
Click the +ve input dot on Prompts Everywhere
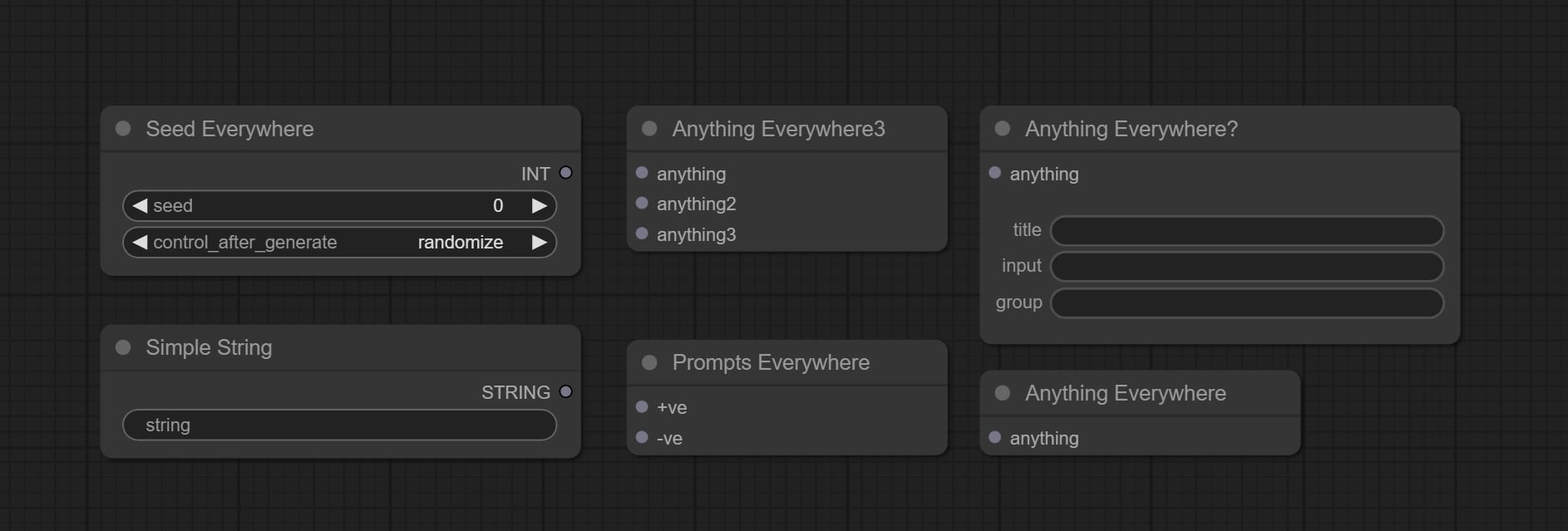[x=641, y=407]
